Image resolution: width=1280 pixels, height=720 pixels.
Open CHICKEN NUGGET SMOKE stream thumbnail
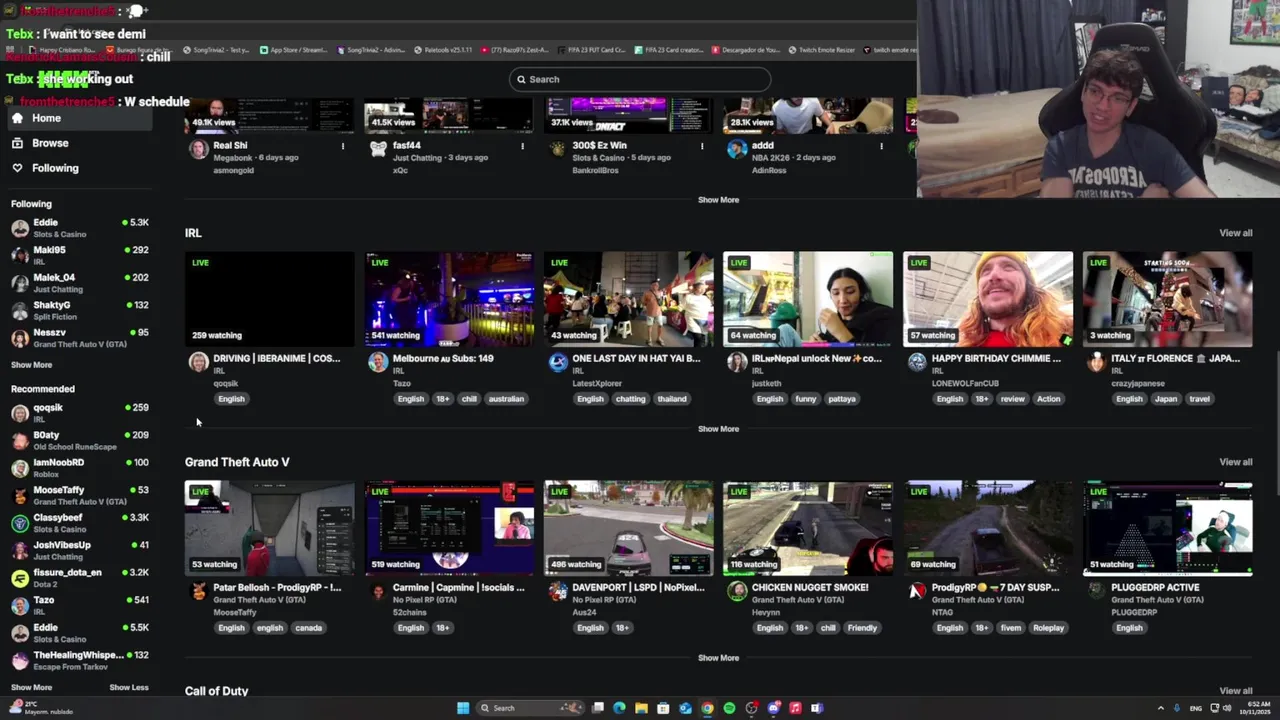[808, 528]
